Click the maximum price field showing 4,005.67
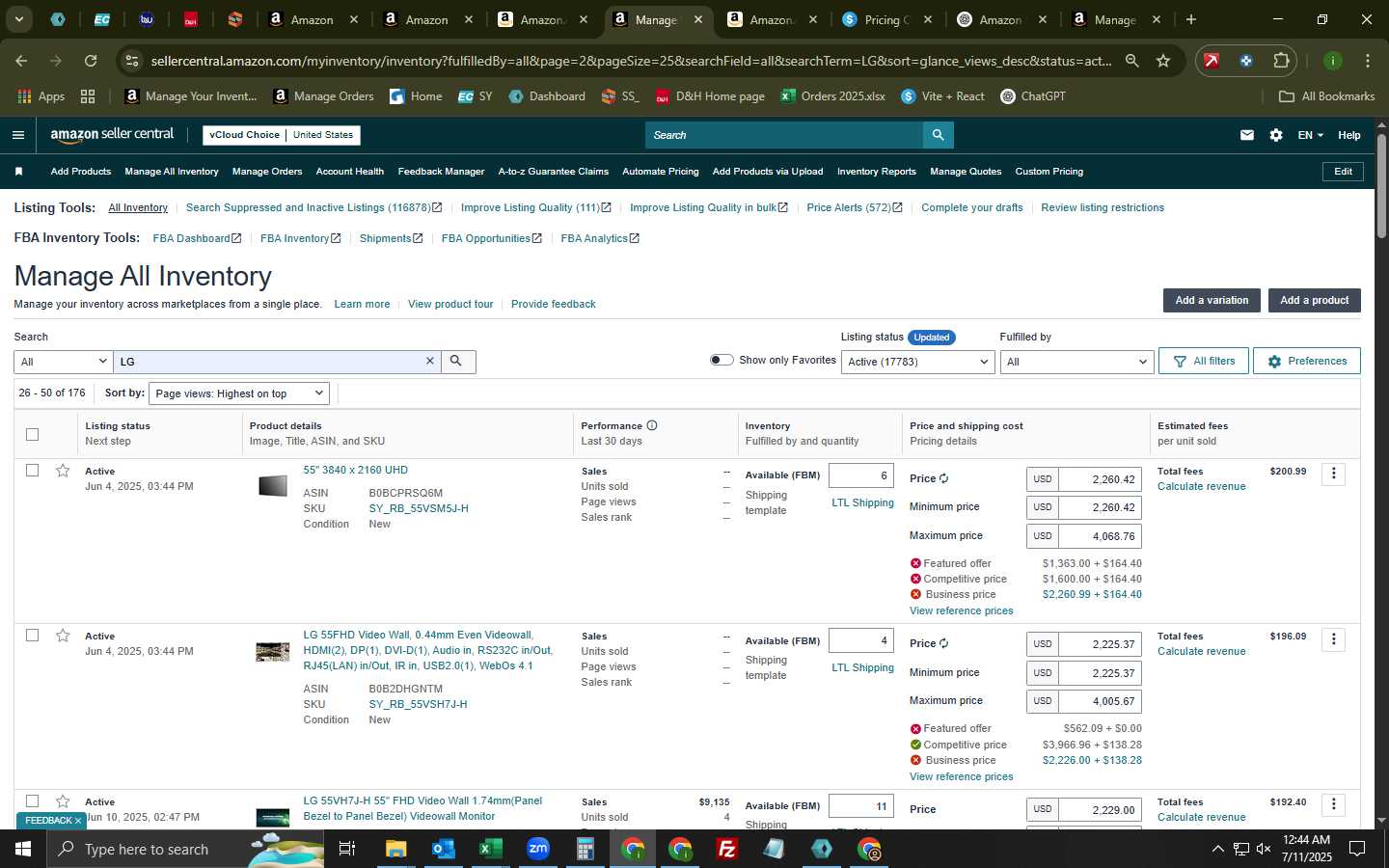Viewport: 1389px width, 868px height. tap(1100, 701)
